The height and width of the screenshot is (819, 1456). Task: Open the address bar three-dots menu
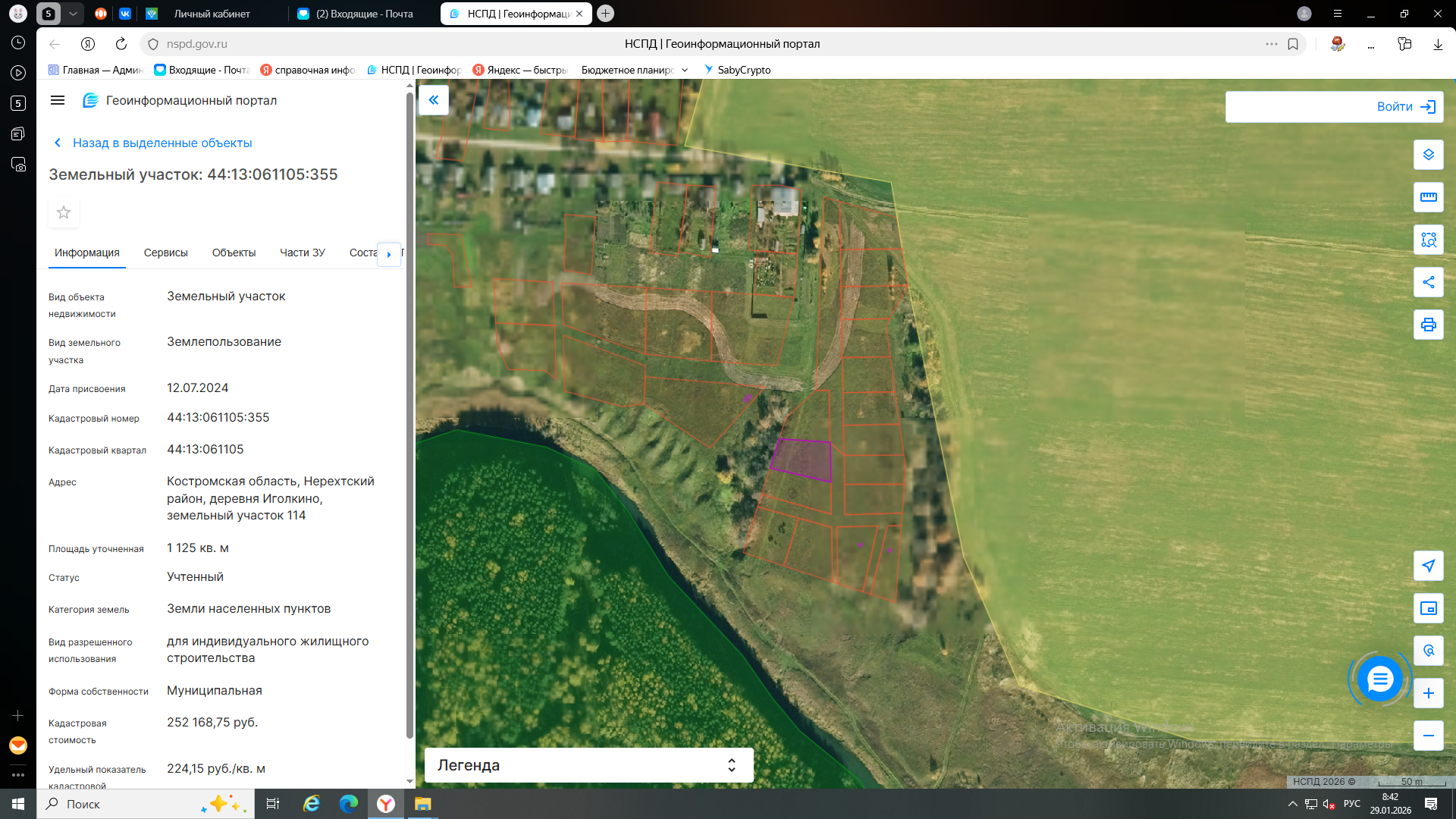click(x=1272, y=44)
